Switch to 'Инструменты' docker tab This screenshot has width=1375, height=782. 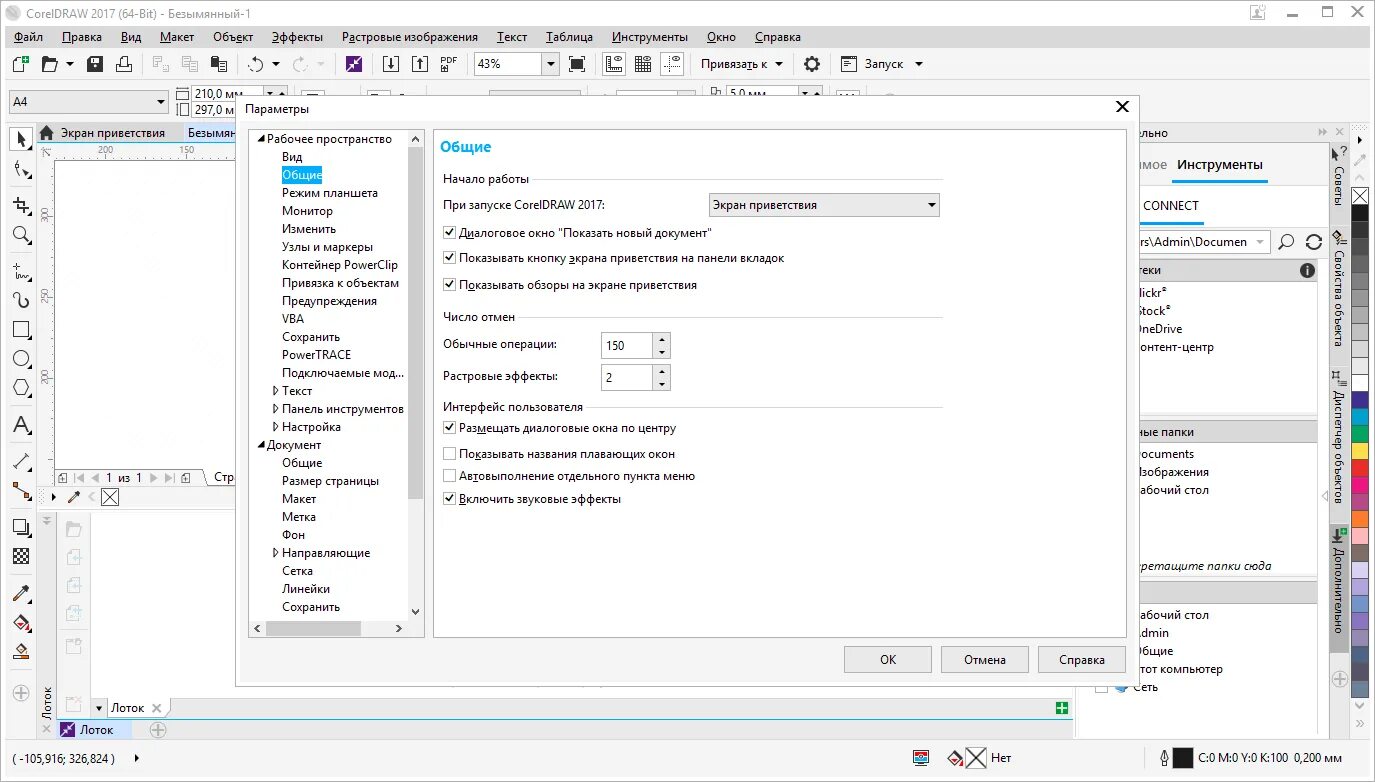click(x=1220, y=165)
